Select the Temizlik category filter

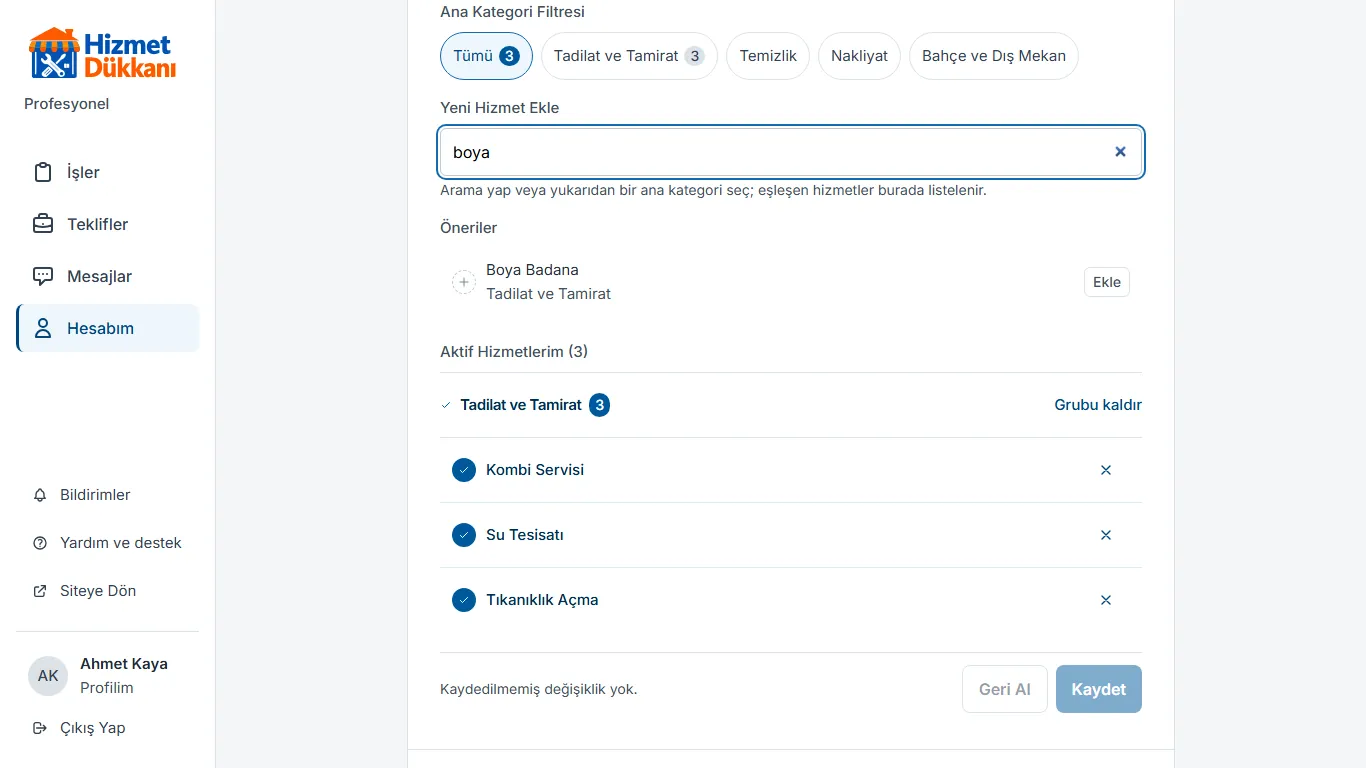[768, 56]
